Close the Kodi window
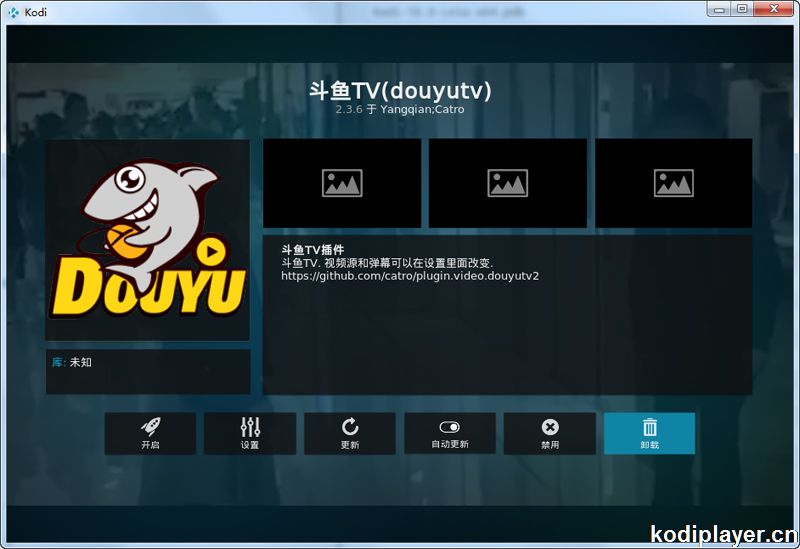Screen dimensions: 800x549 tap(774, 9)
